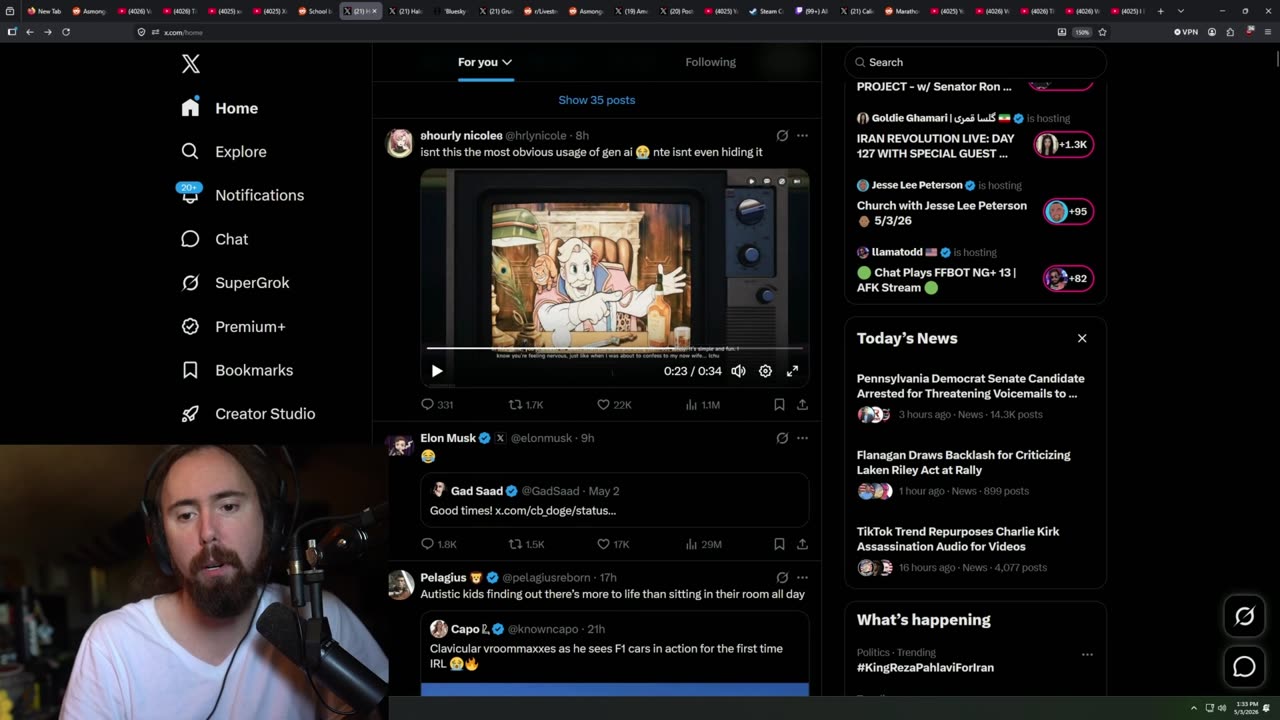Image resolution: width=1280 pixels, height=720 pixels.
Task: Open Pelagius profile name
Action: pyautogui.click(x=443, y=578)
